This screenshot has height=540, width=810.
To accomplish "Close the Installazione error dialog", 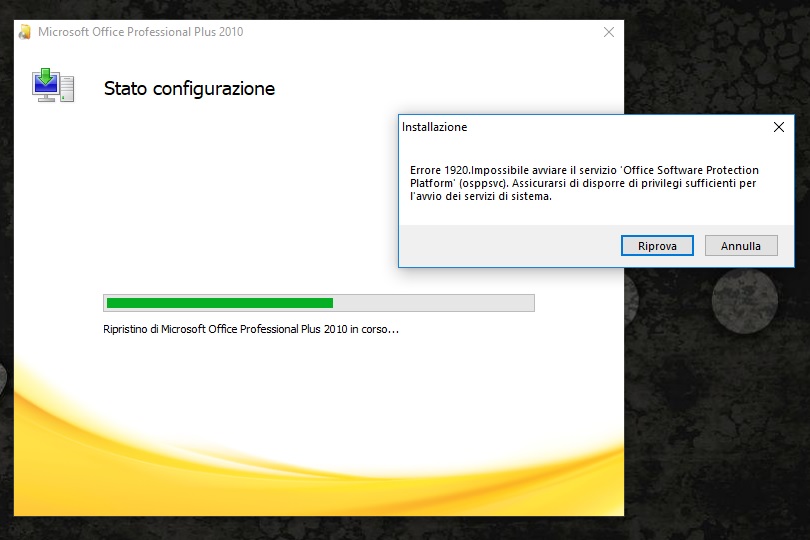I will [x=779, y=127].
